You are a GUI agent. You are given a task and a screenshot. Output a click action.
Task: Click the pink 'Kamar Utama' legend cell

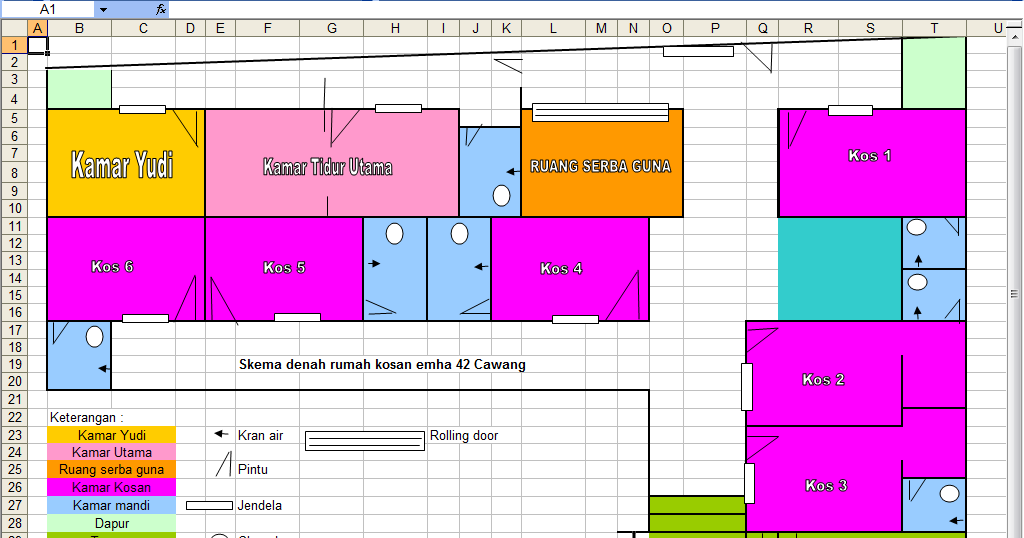point(112,452)
